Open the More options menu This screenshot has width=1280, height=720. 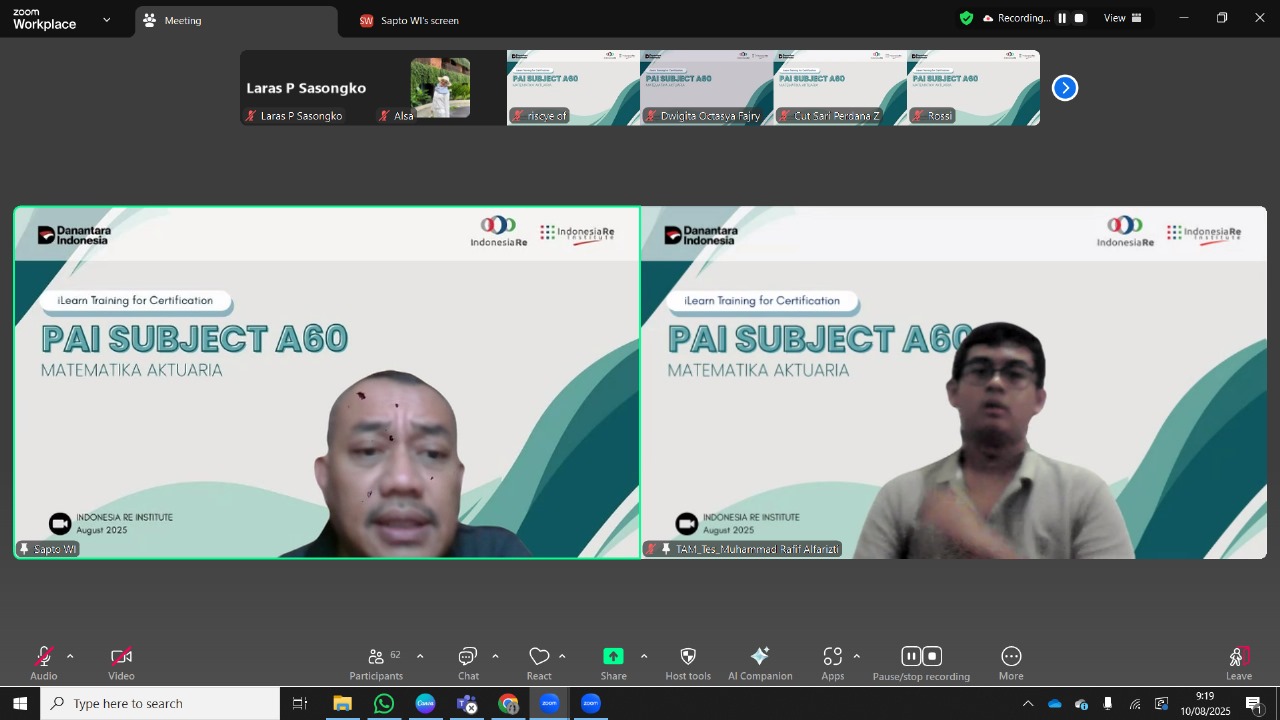tap(1011, 663)
